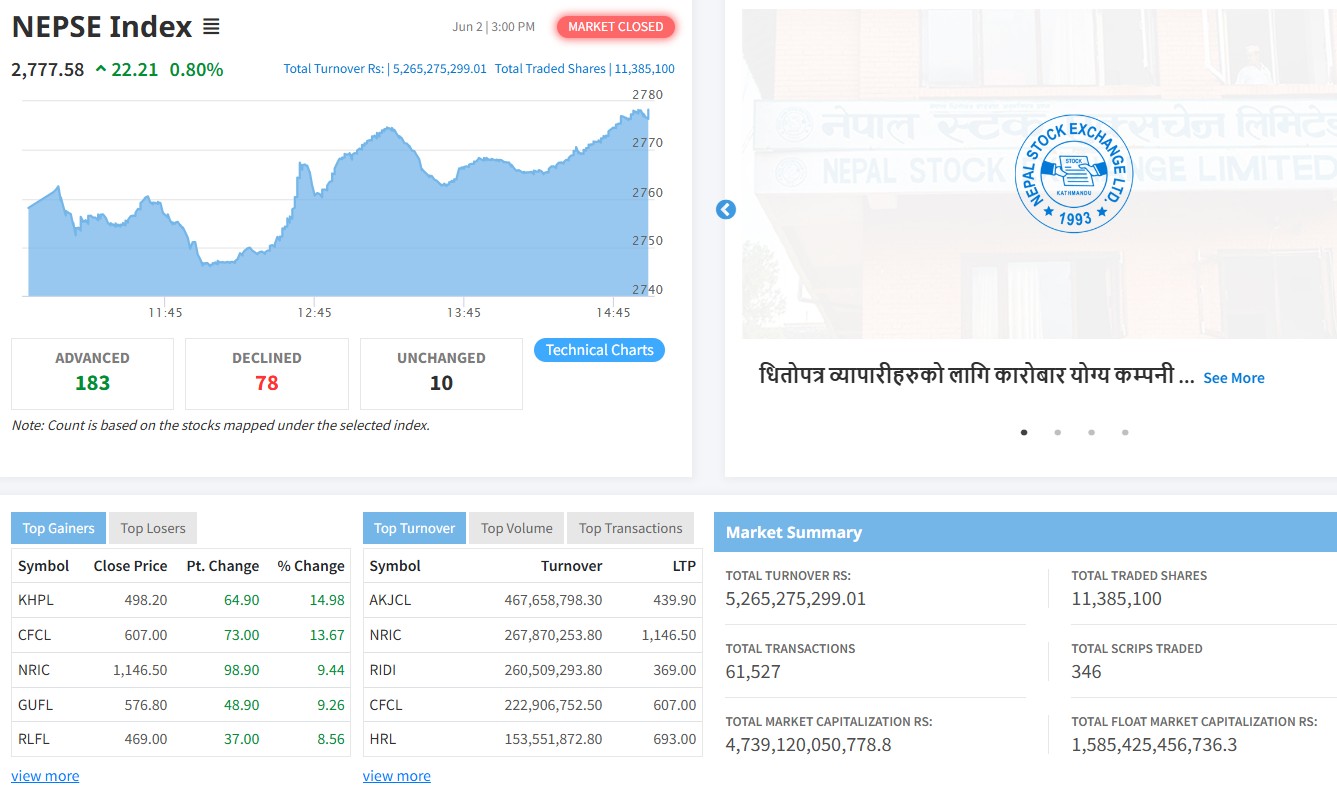Click total float market capitalization value 1,585,425,456,736.3

pyautogui.click(x=1154, y=745)
